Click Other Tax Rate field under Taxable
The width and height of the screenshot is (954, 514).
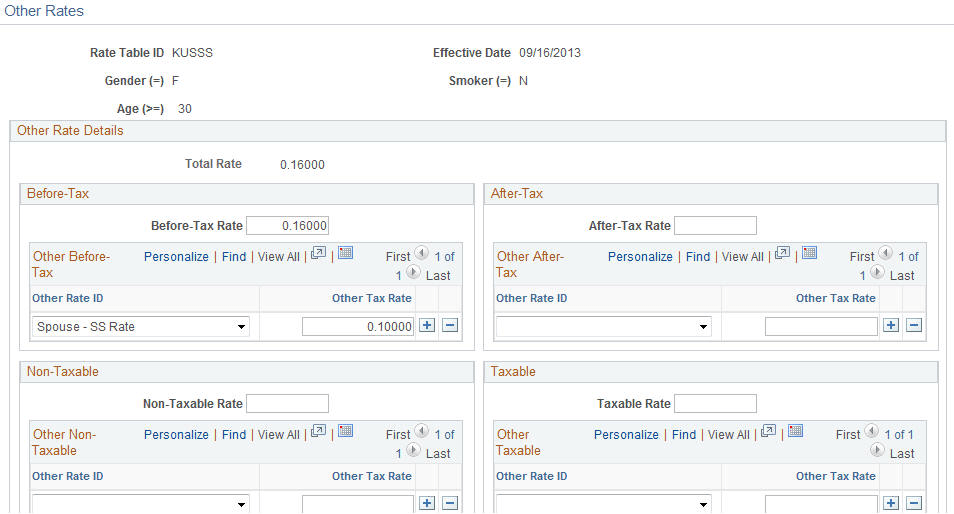coord(821,504)
